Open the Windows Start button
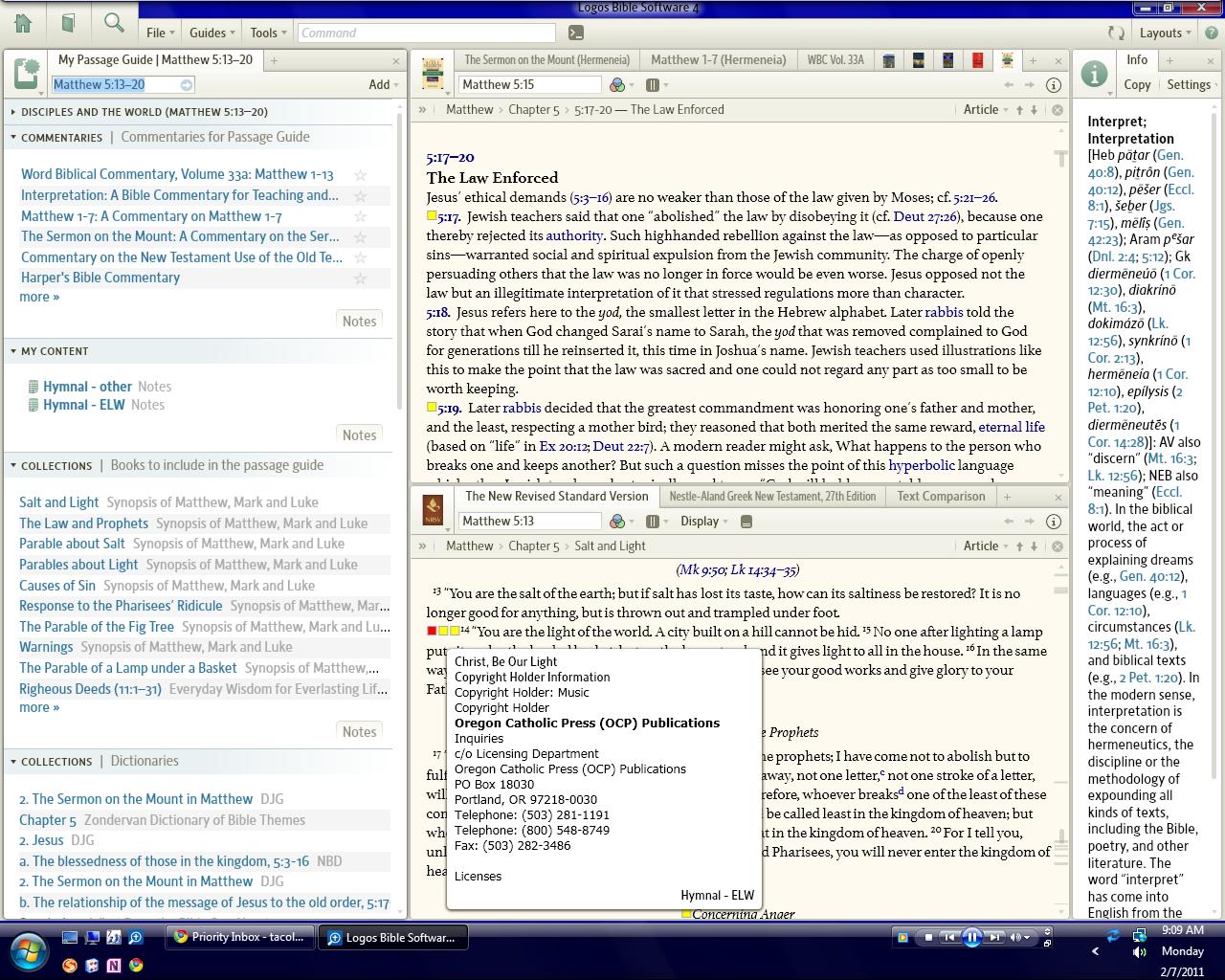 27,951
